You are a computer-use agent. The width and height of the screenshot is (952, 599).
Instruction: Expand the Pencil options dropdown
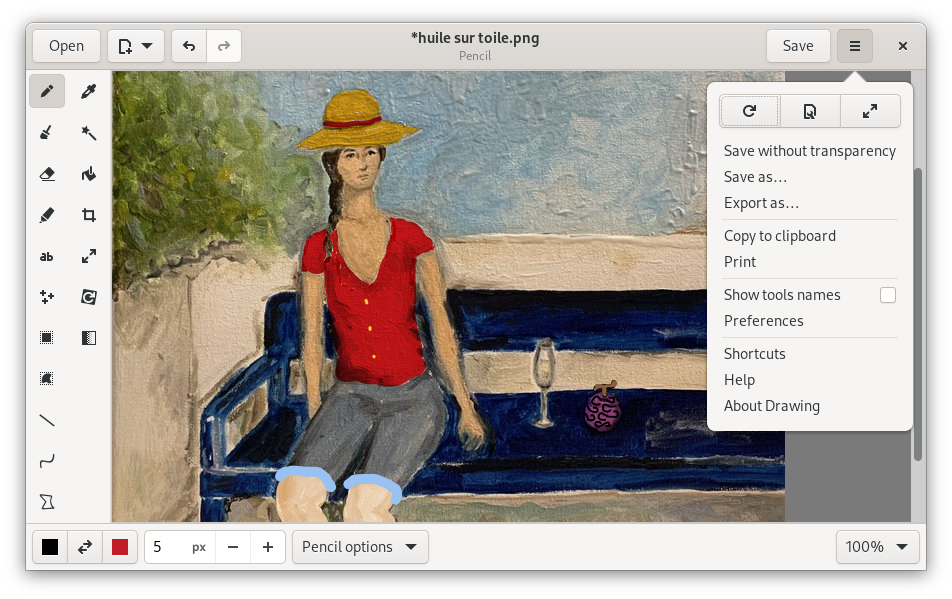coord(360,547)
